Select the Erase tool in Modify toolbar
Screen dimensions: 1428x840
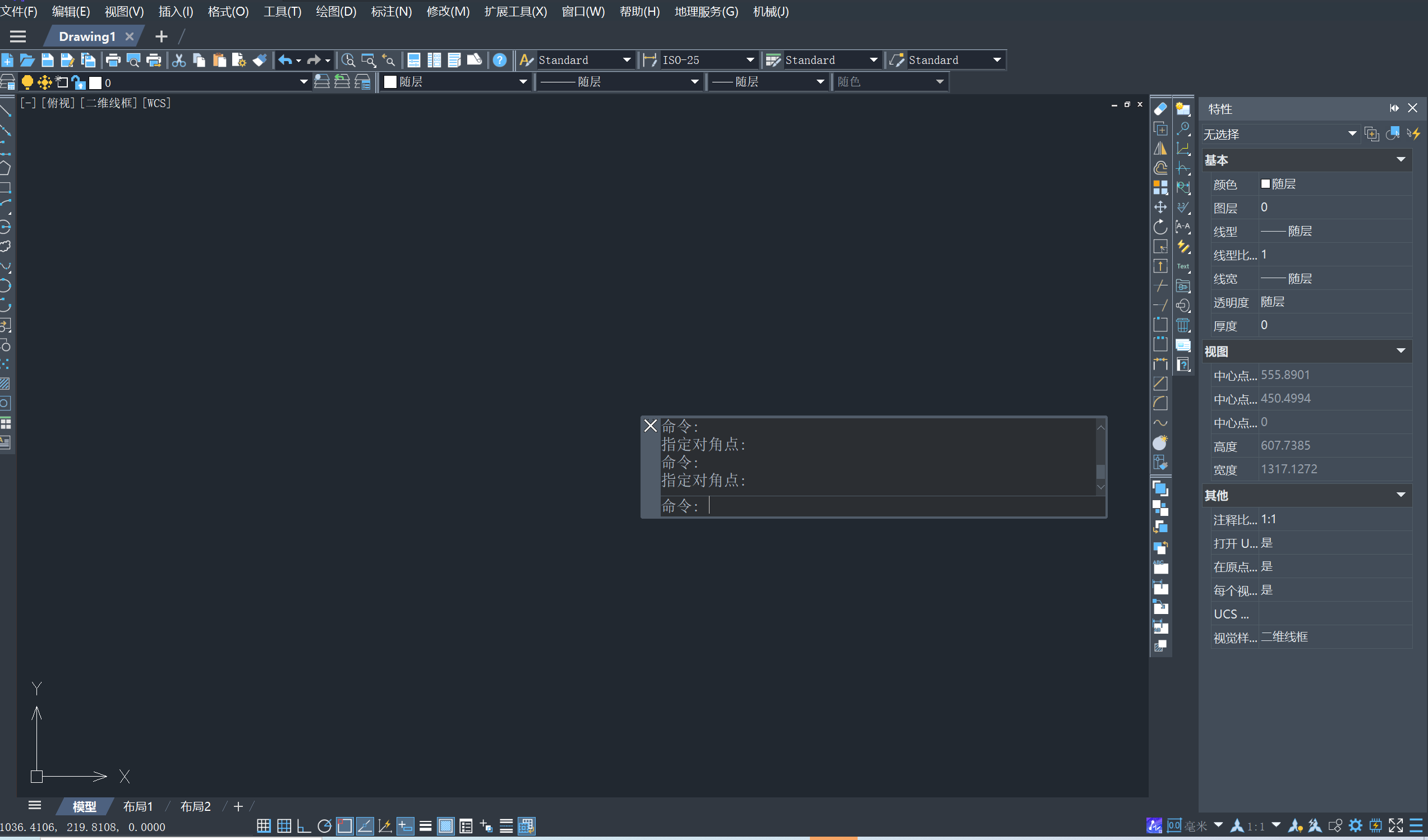[x=1160, y=109]
